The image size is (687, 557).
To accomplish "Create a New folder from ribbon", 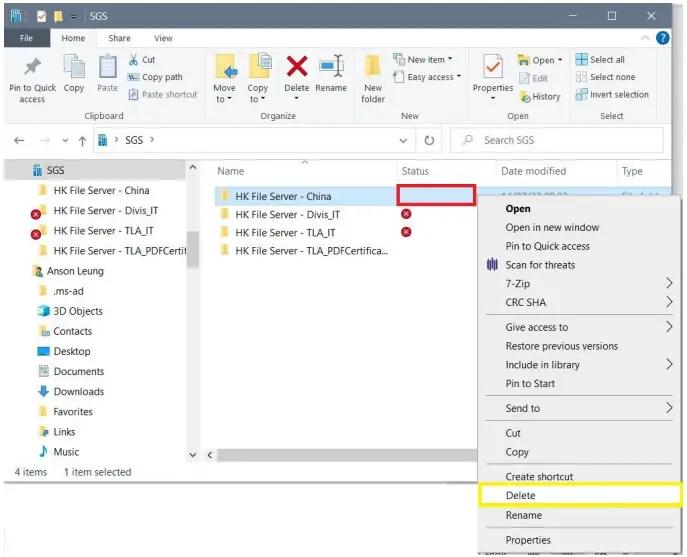I will pos(373,70).
